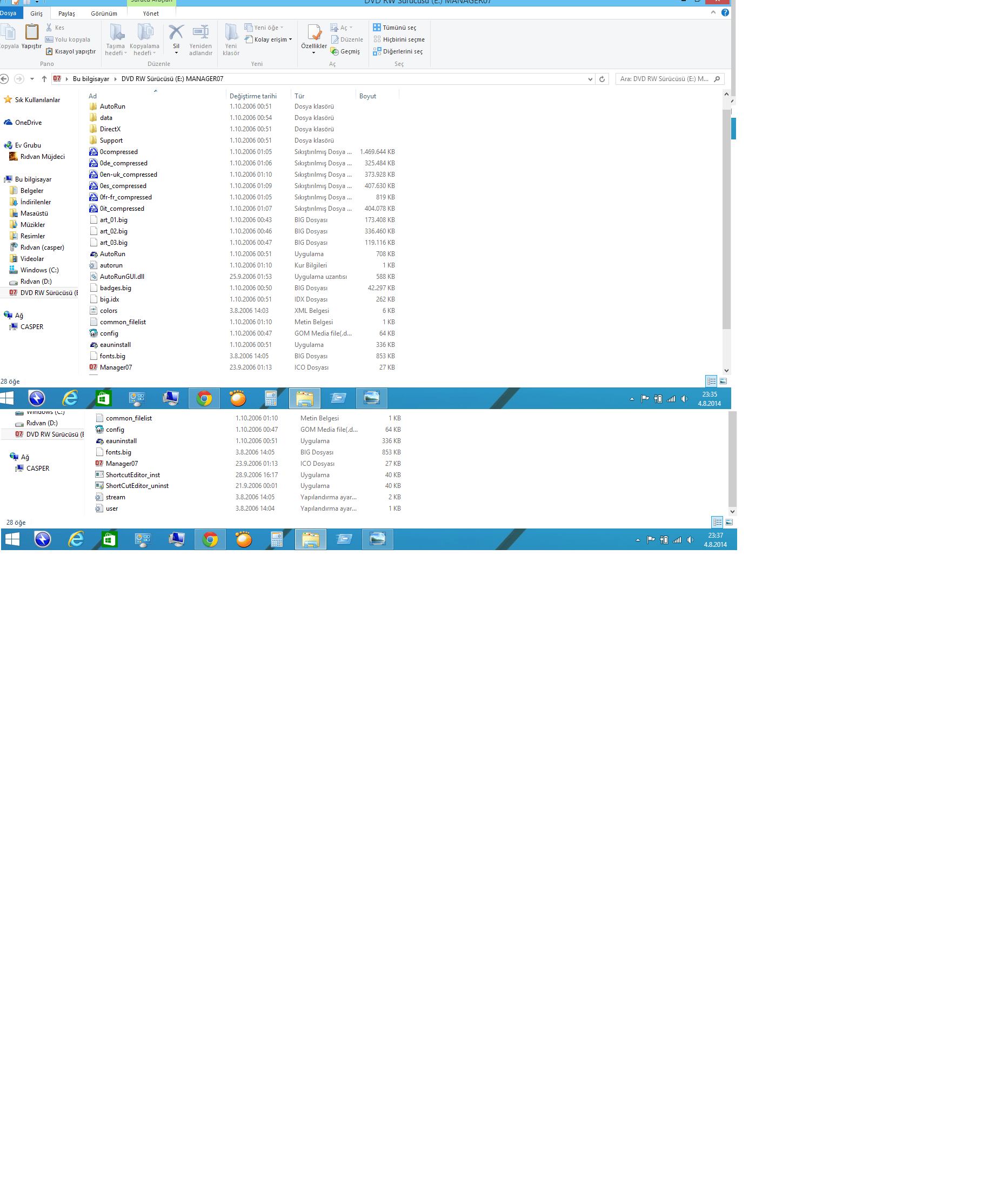The image size is (1003, 1204).
Task: Click the Yapıştır (paste) clipboard icon
Action: (31, 32)
